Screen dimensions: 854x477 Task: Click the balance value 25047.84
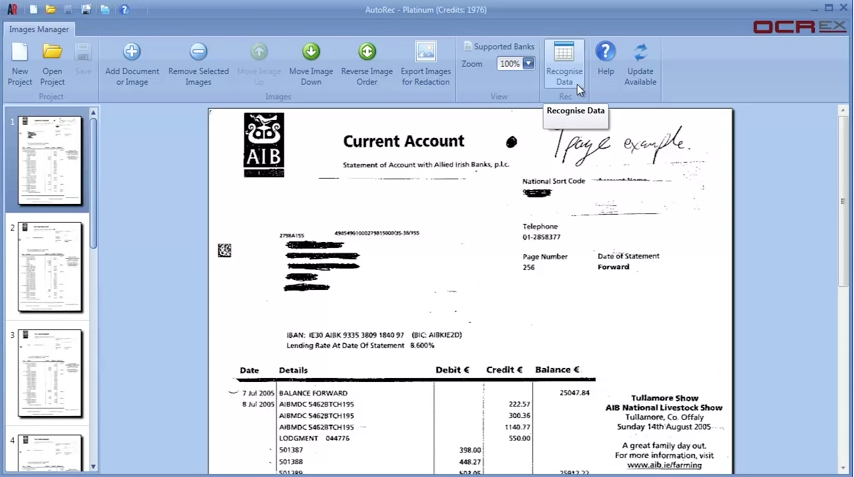pos(575,393)
